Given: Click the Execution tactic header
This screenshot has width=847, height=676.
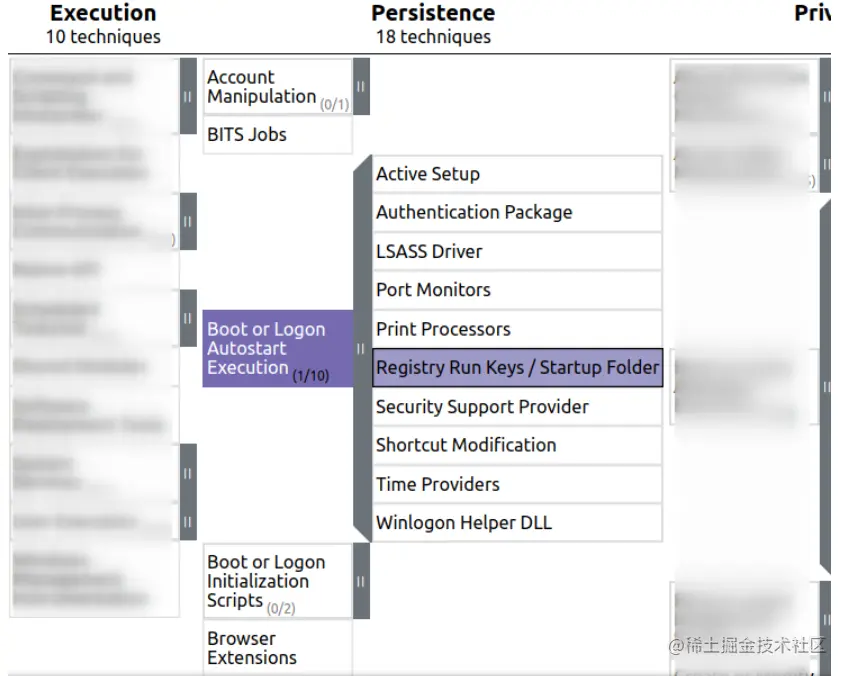Looking at the screenshot, I should point(103,14).
